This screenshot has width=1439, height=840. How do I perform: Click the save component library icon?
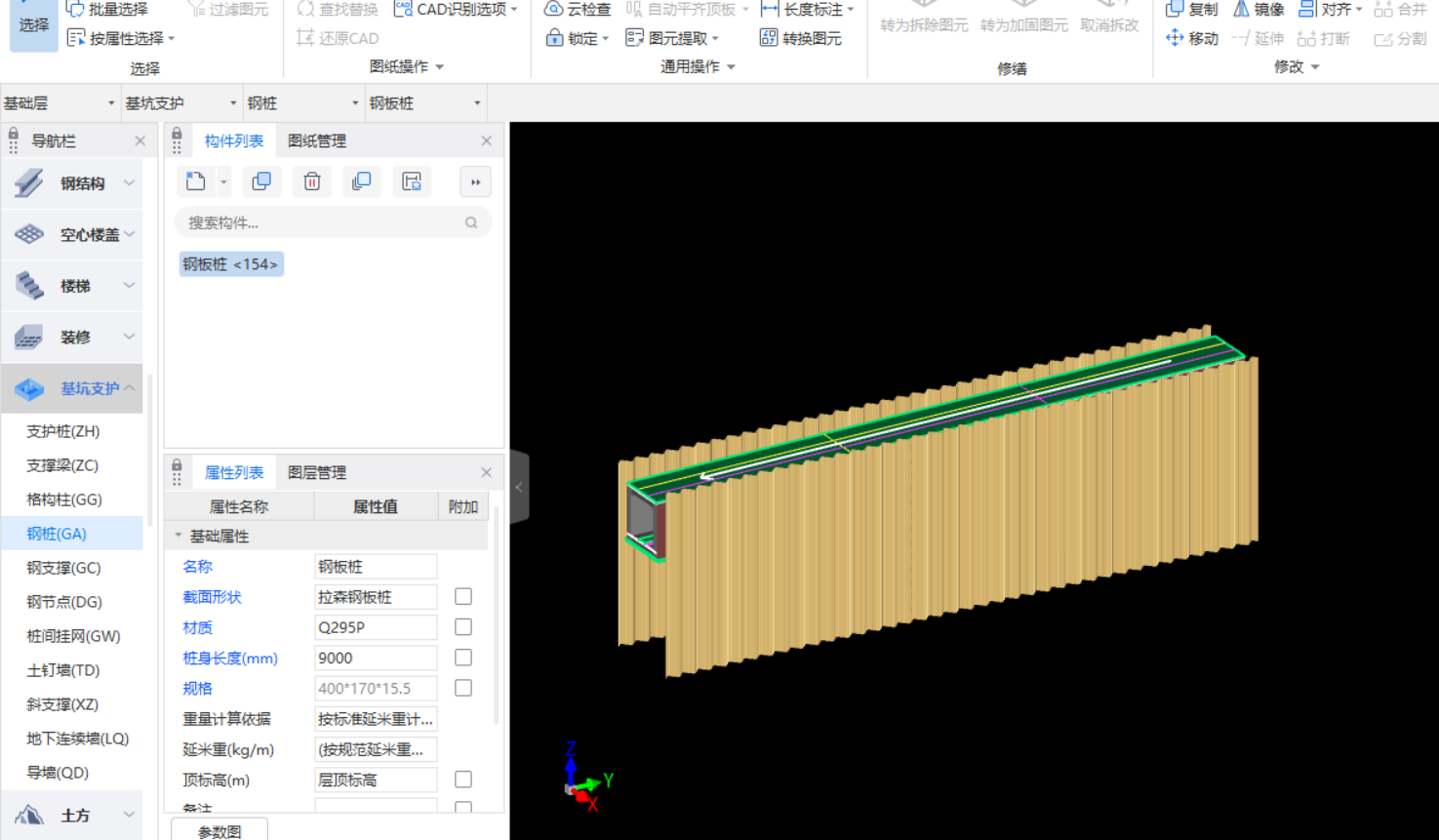click(x=412, y=181)
